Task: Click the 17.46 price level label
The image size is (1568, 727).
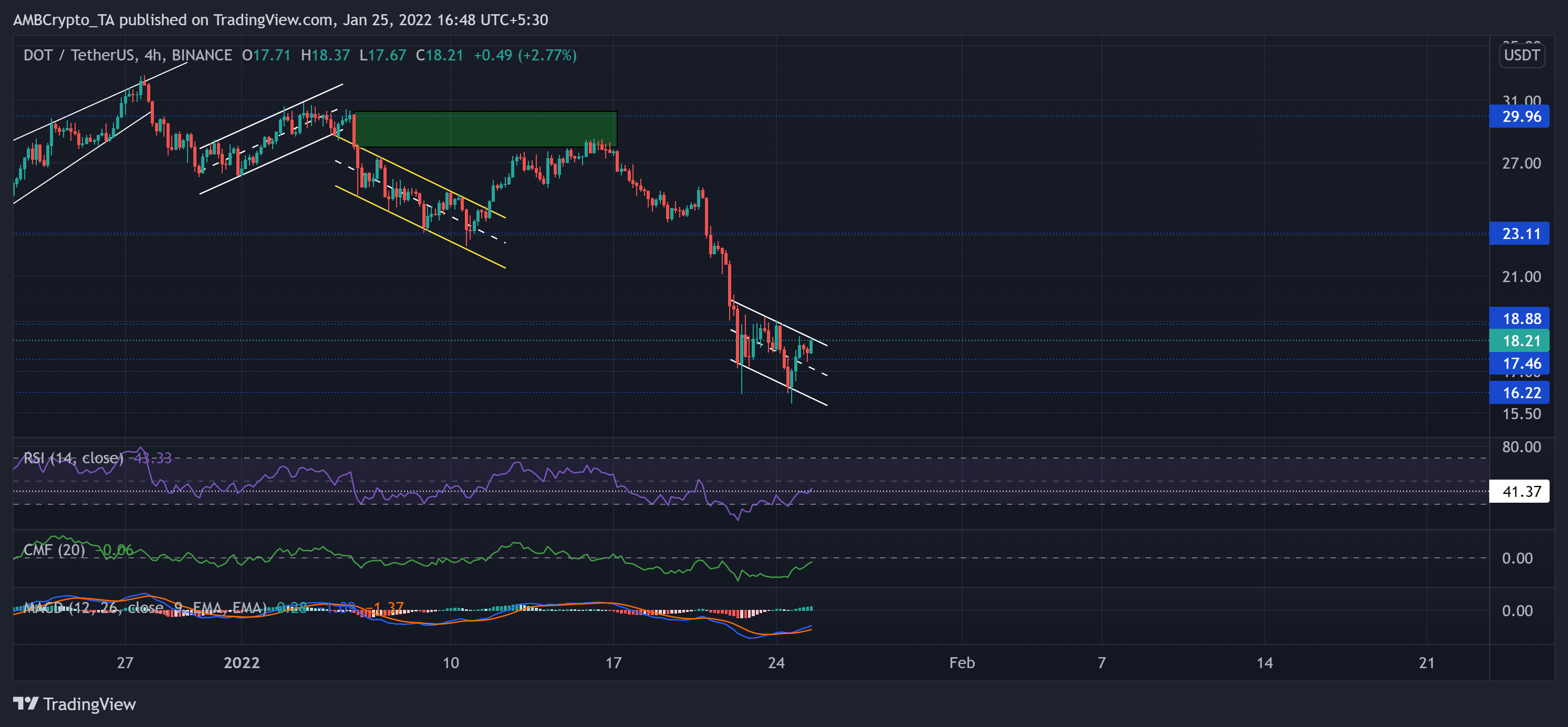Action: click(1519, 363)
